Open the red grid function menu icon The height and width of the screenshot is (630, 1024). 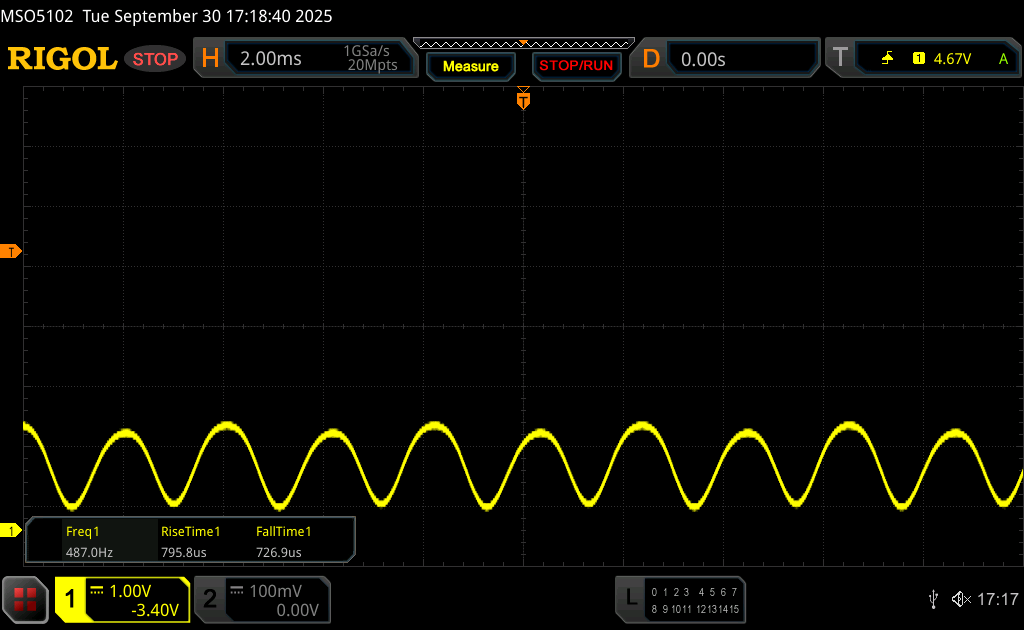(x=25, y=599)
